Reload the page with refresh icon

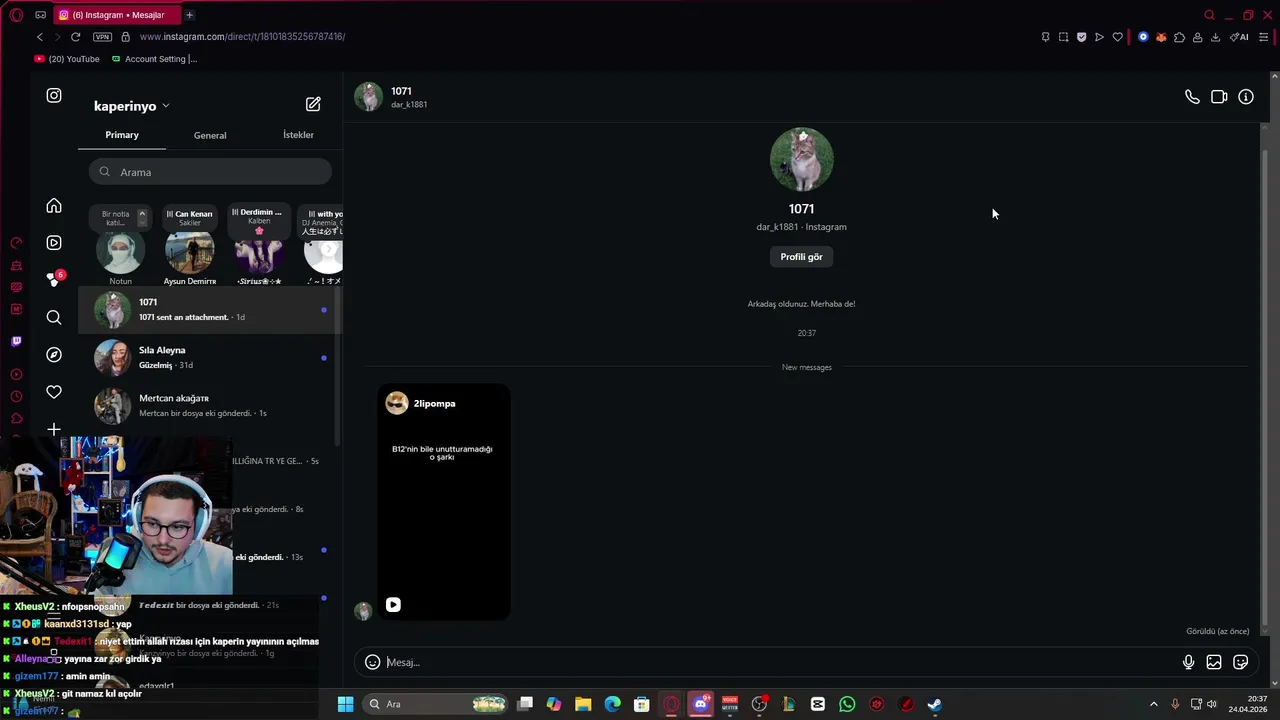[75, 37]
